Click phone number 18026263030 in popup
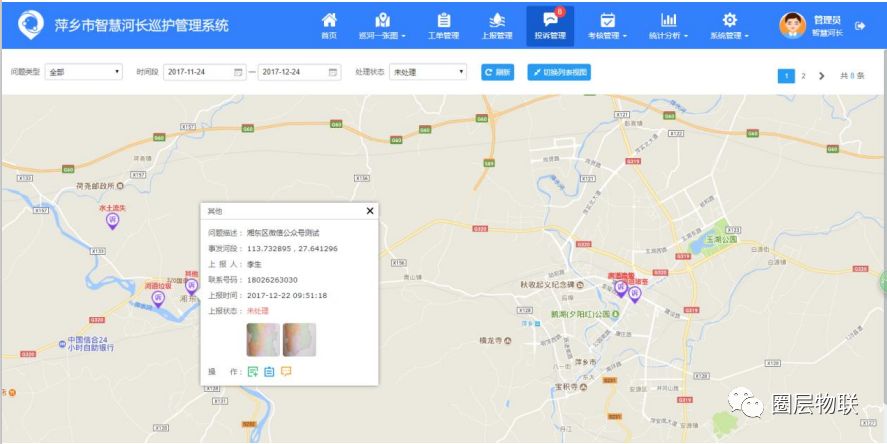The width and height of the screenshot is (887, 444). [x=272, y=280]
